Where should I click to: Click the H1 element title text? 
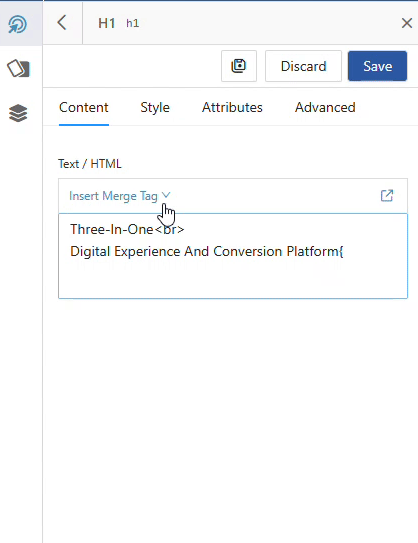(107, 23)
